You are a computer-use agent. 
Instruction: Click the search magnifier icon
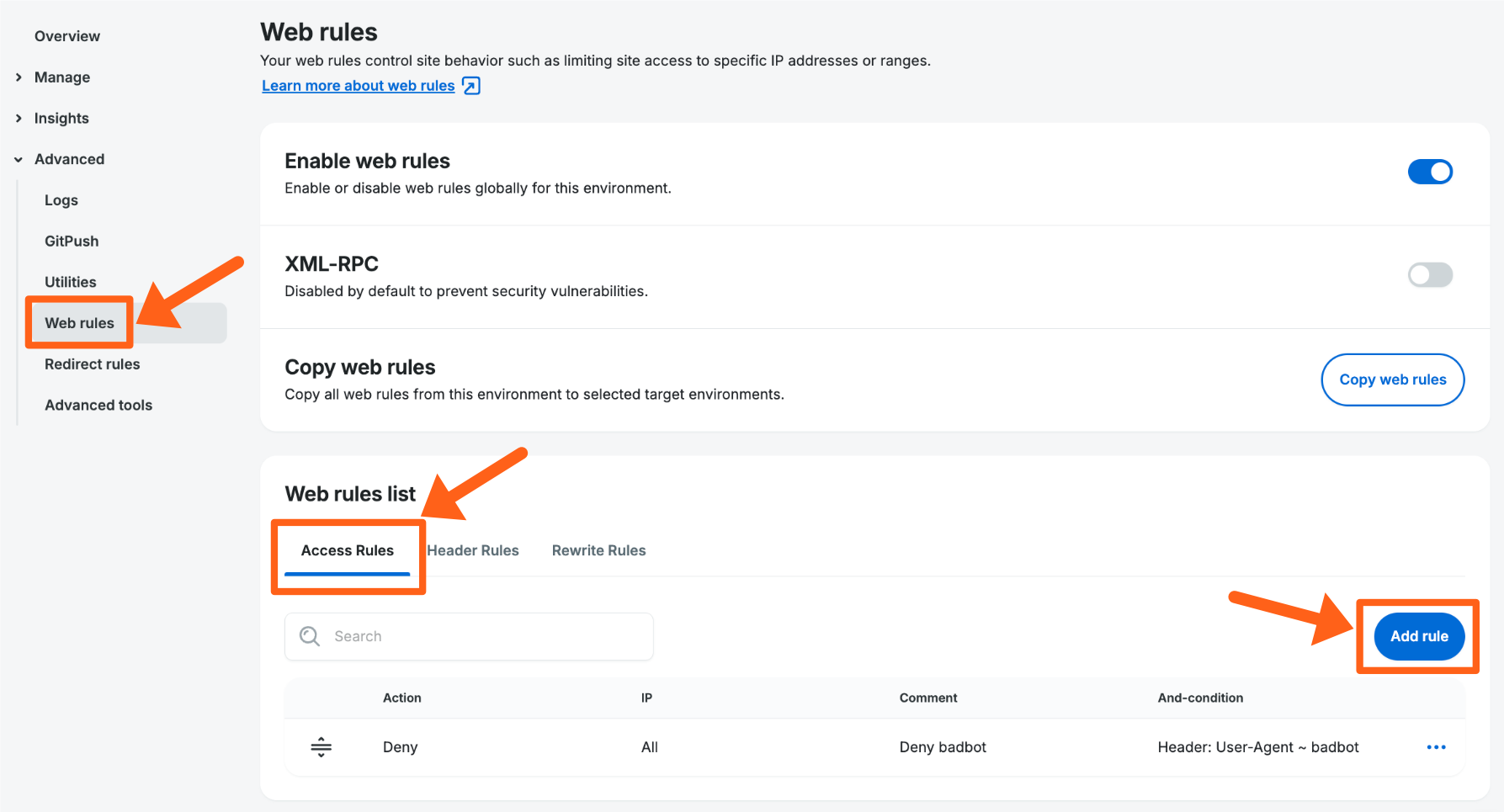309,636
